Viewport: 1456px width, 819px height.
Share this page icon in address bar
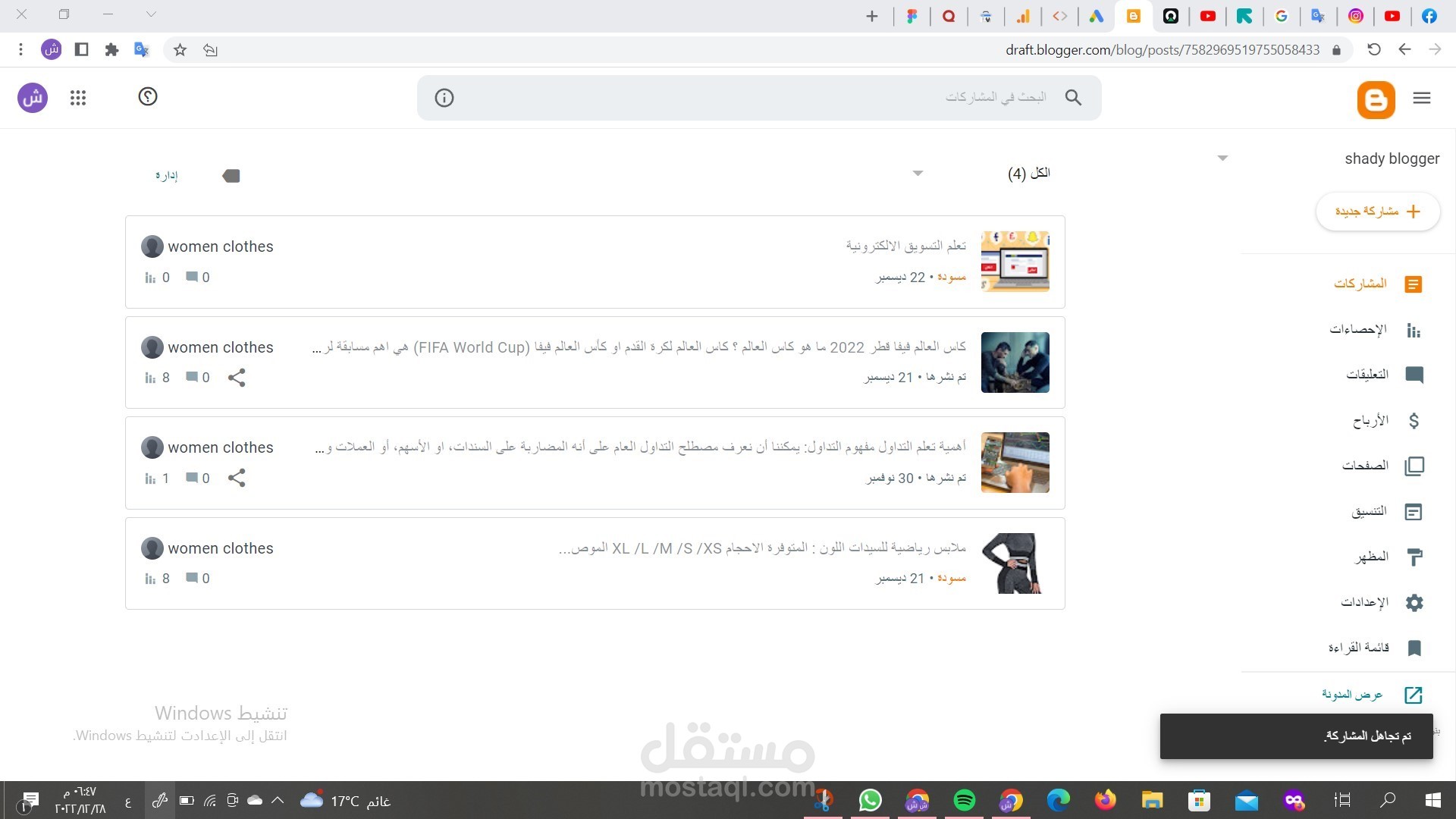coord(210,50)
